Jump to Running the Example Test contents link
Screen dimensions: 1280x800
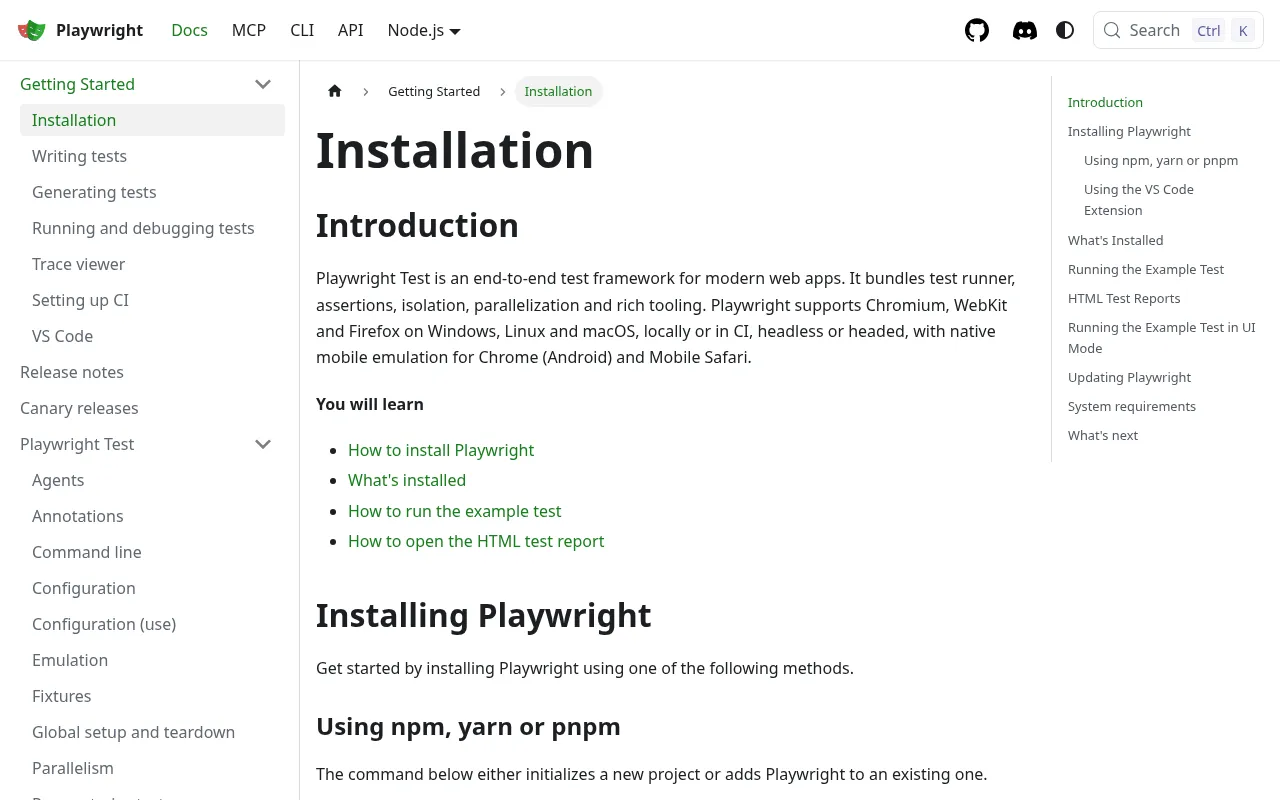point(1146,269)
